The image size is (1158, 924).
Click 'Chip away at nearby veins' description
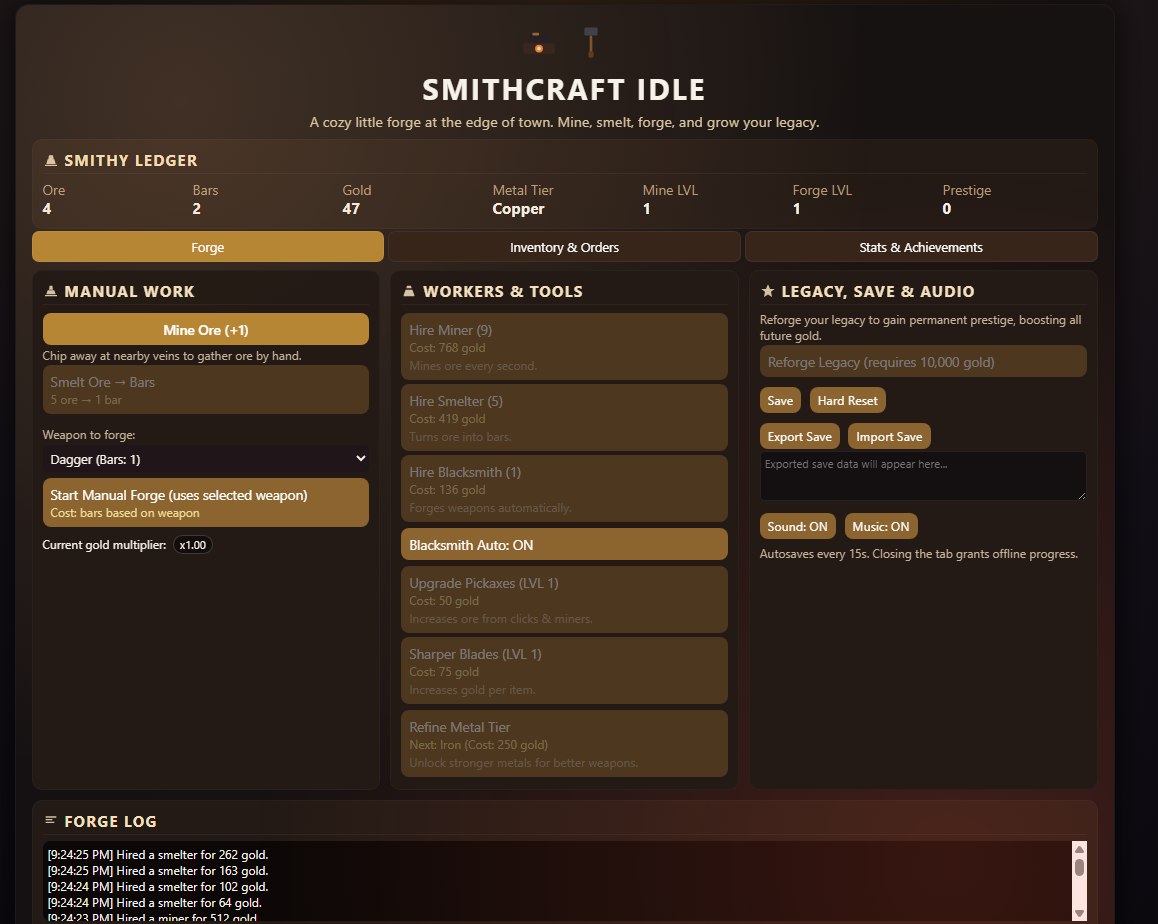click(x=172, y=356)
